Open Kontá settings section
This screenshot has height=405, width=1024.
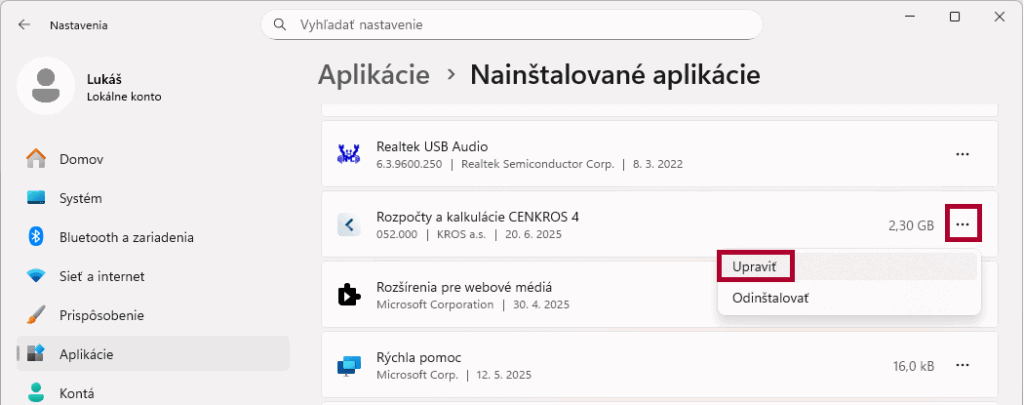(x=76, y=392)
